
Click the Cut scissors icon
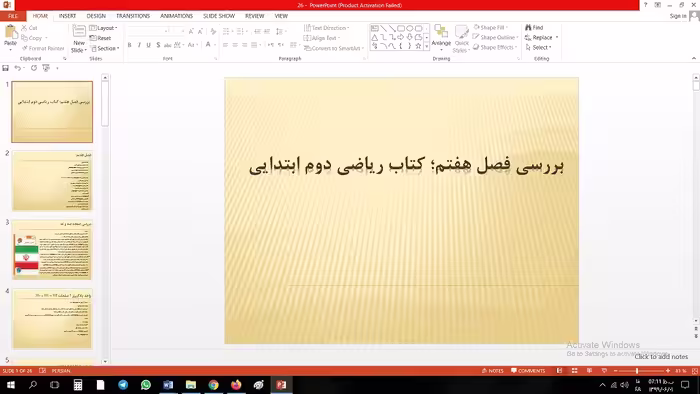point(24,28)
